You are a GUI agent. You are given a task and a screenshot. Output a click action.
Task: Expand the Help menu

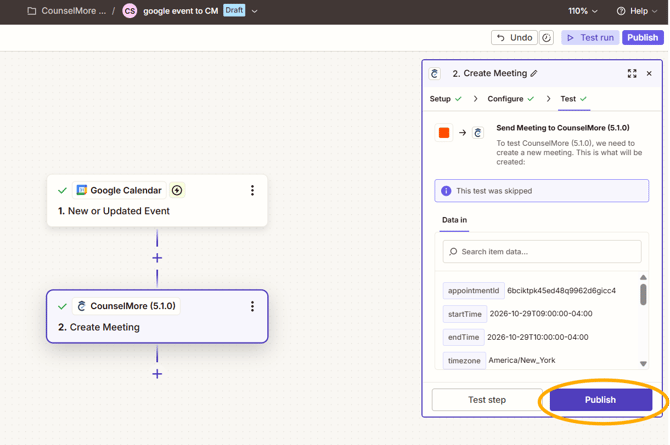[637, 11]
